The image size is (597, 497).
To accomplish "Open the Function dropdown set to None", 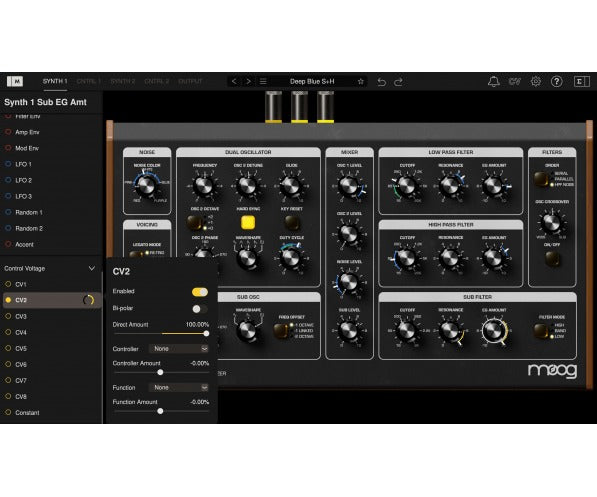I will 179,387.
